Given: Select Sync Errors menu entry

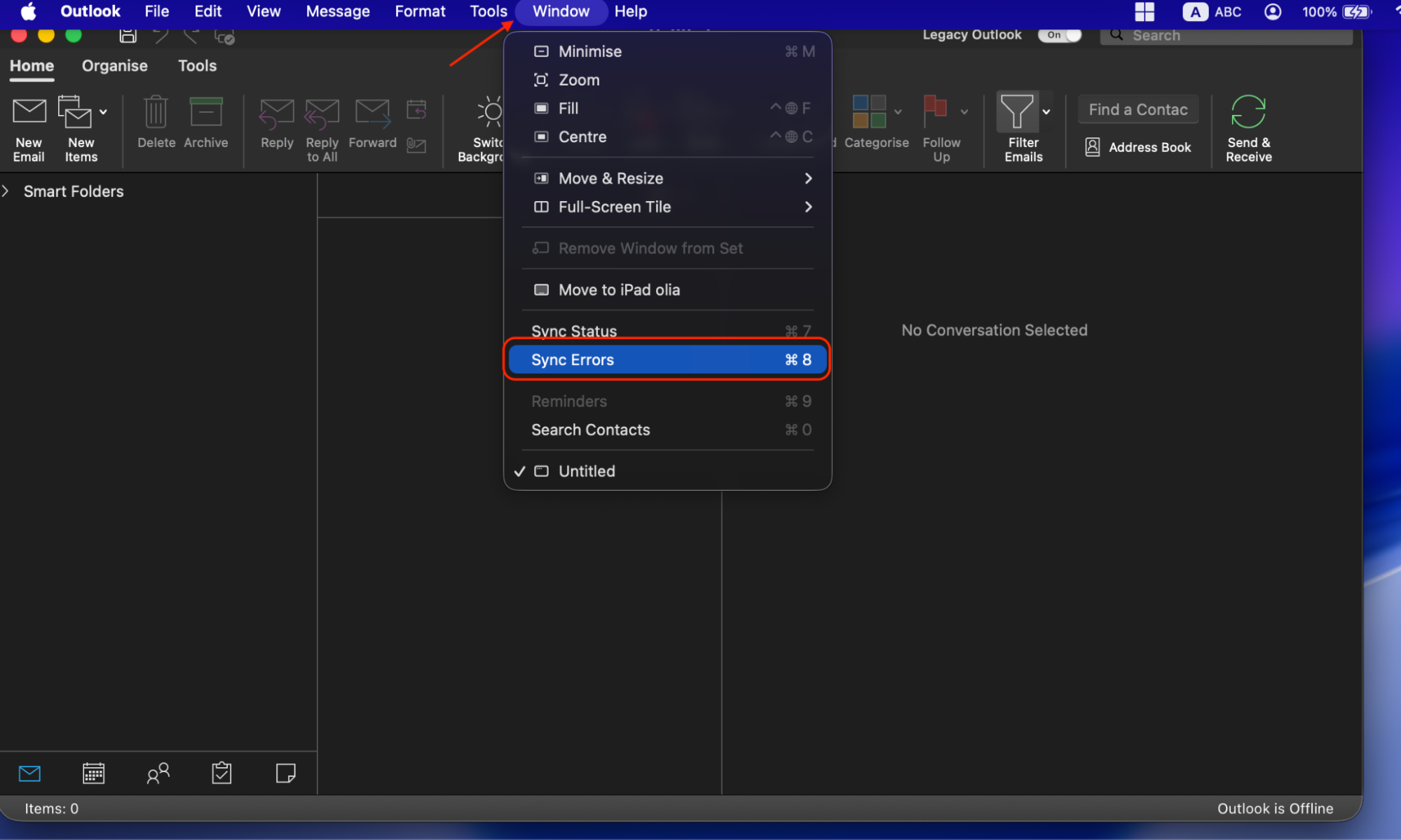Looking at the screenshot, I should tap(667, 359).
